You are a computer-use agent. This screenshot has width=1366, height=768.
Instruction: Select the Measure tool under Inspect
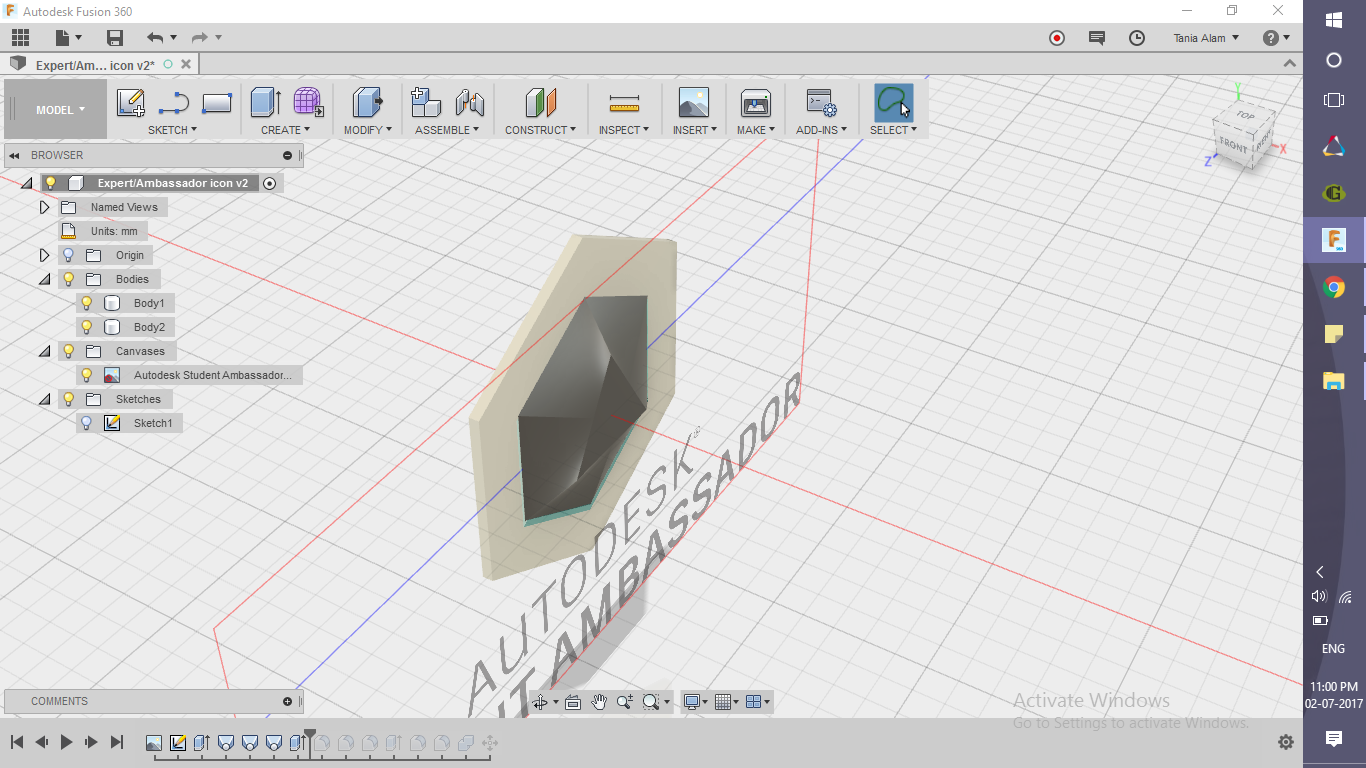623,101
